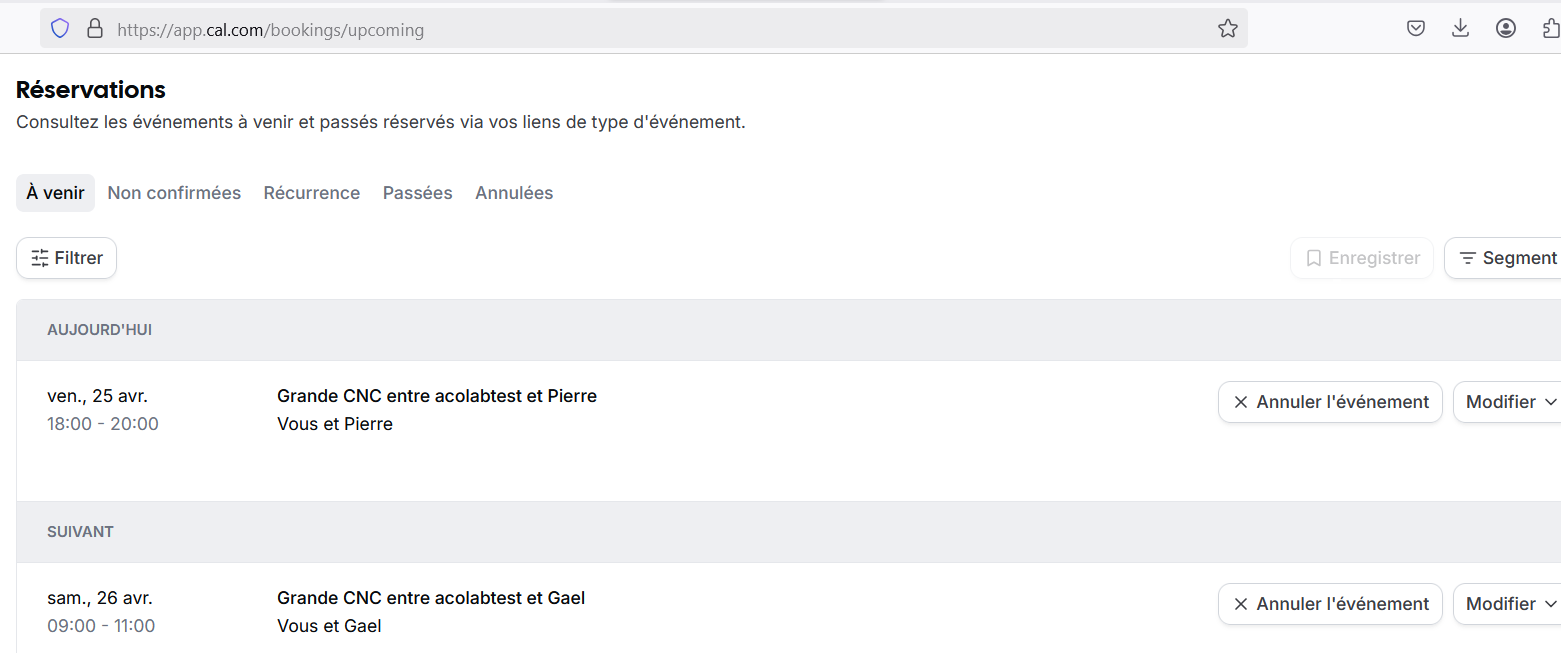Click the browser address bar URL

click(270, 30)
